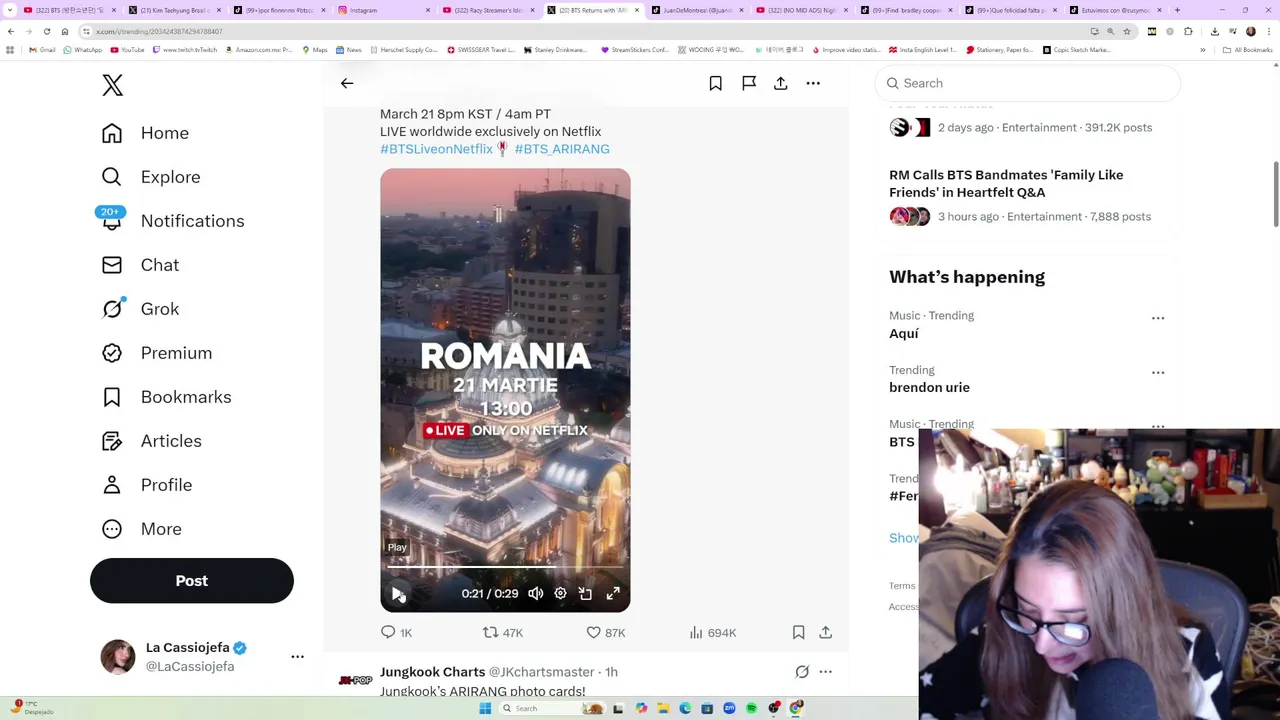The height and width of the screenshot is (720, 1280).
Task: Click La Cassiojefa profile avatar
Action: click(118, 657)
